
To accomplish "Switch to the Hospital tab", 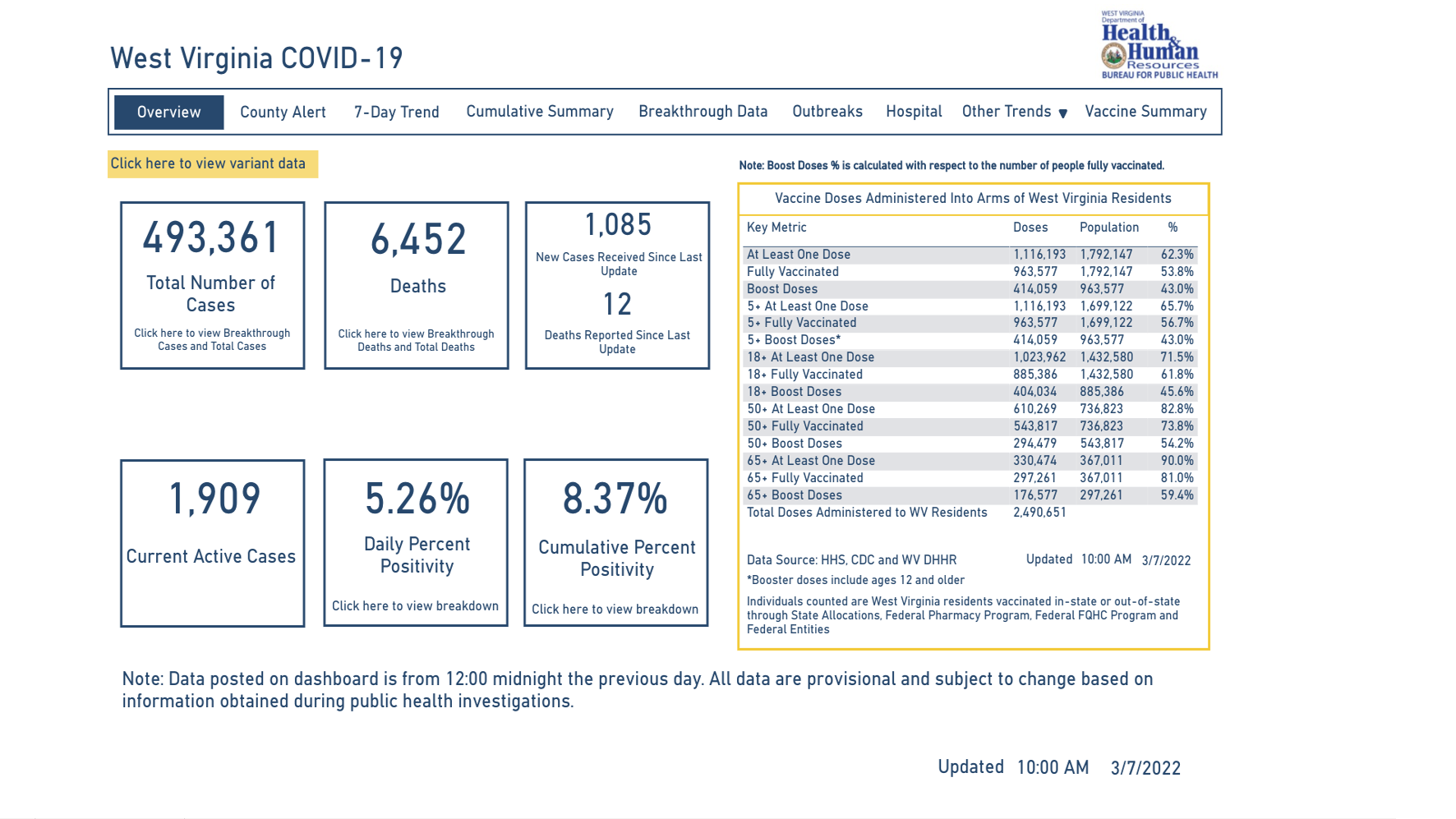I will pos(913,112).
